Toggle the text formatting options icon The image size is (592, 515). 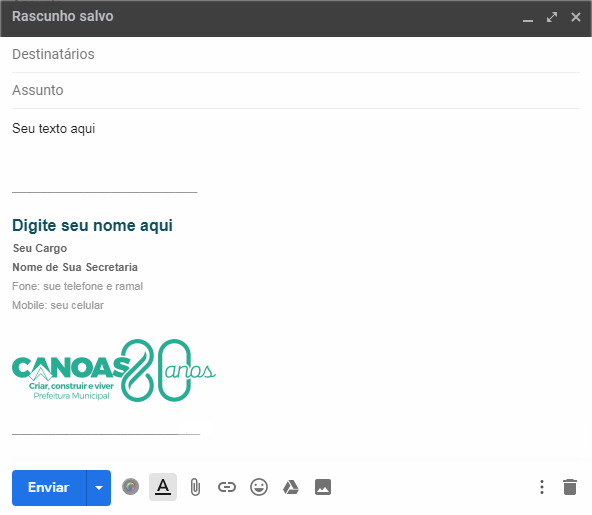tap(163, 487)
